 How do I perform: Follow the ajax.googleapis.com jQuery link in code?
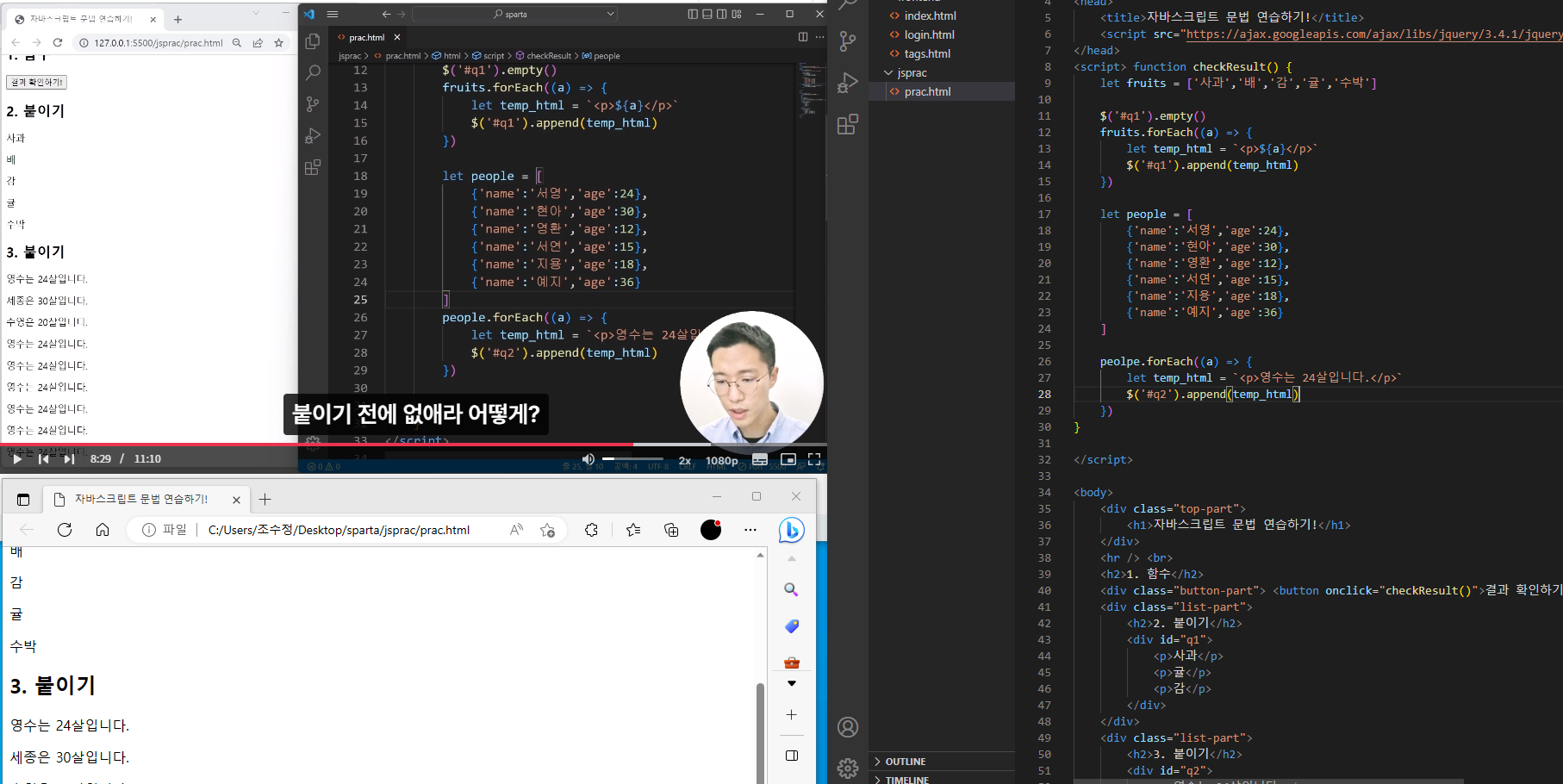(x=1374, y=34)
